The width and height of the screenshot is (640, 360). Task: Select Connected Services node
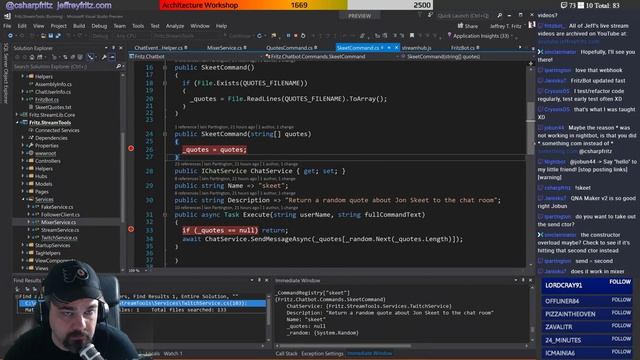[x=57, y=130]
